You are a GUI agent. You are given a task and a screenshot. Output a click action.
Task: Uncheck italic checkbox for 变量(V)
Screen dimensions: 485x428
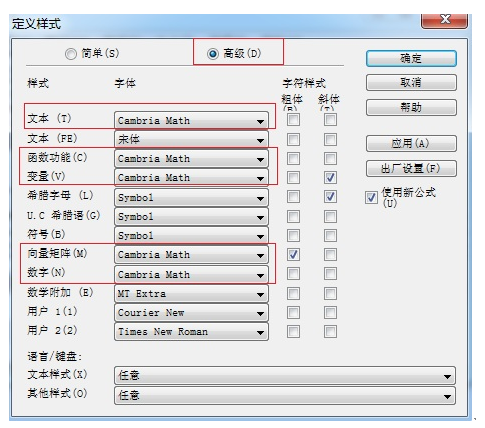tap(330, 178)
